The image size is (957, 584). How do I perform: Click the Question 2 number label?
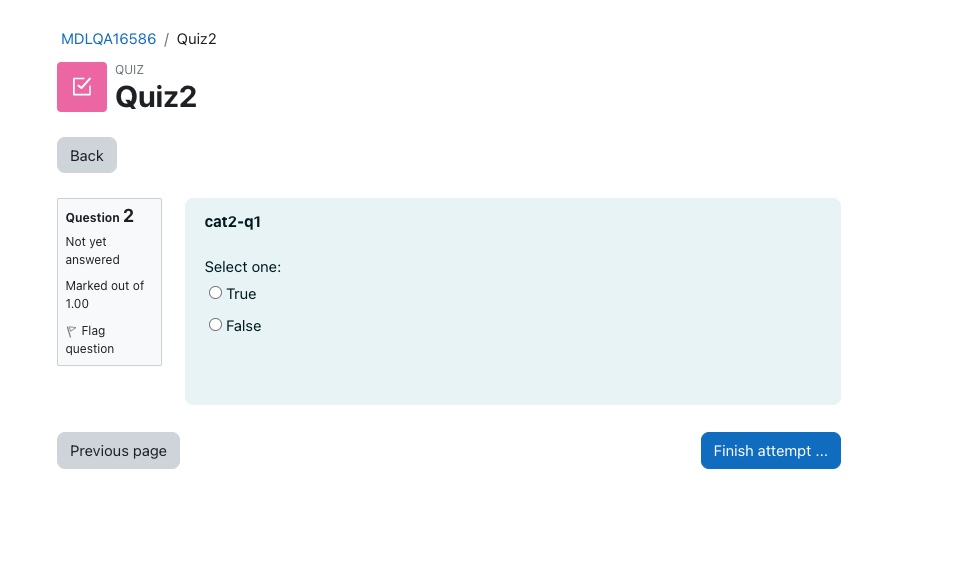pyautogui.click(x=99, y=216)
